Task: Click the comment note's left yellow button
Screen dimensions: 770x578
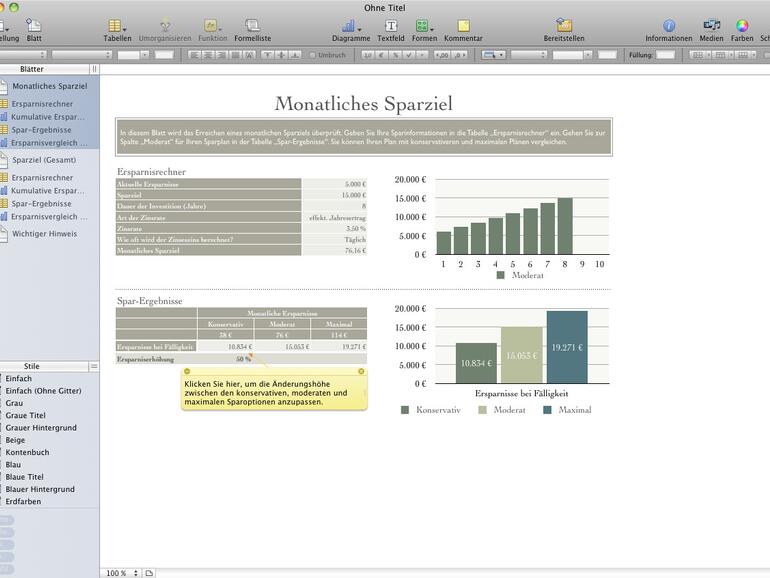Action: (187, 371)
